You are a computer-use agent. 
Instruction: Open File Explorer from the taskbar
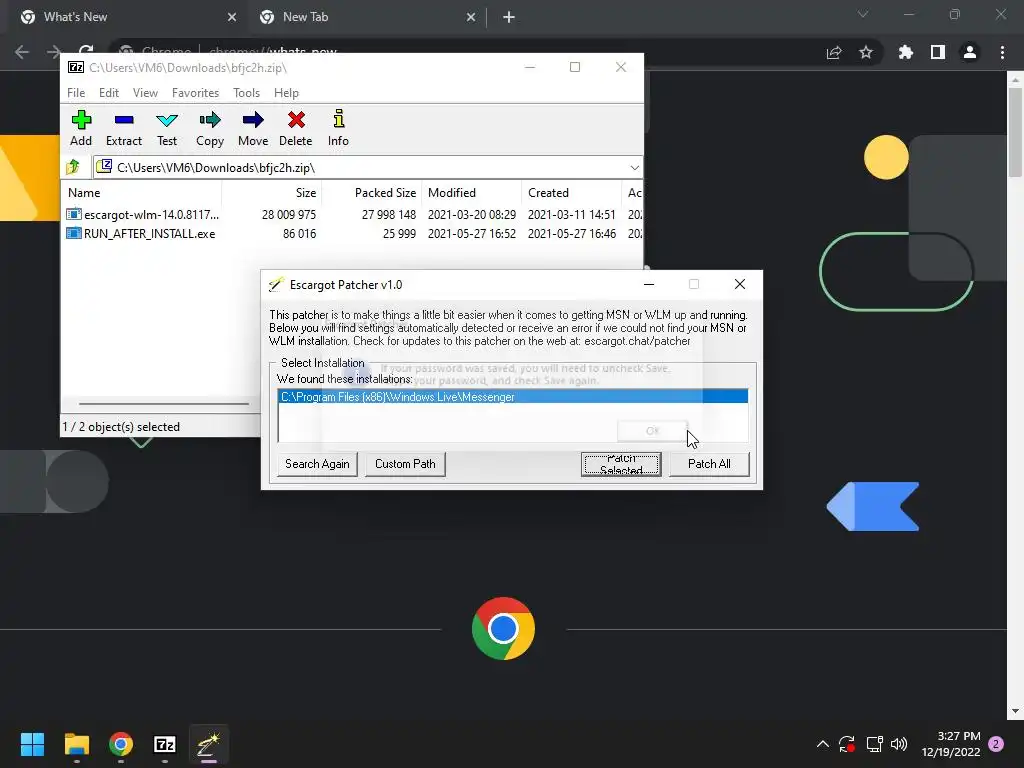click(76, 744)
